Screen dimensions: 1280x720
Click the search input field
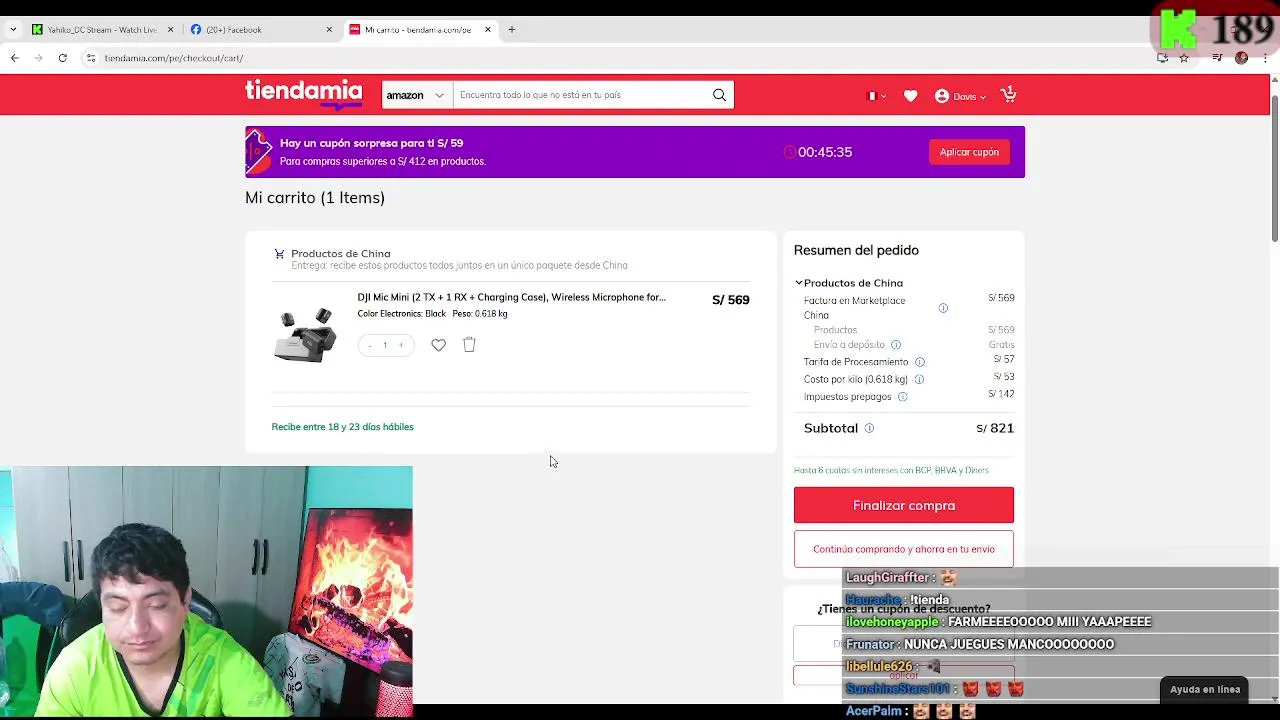click(582, 95)
